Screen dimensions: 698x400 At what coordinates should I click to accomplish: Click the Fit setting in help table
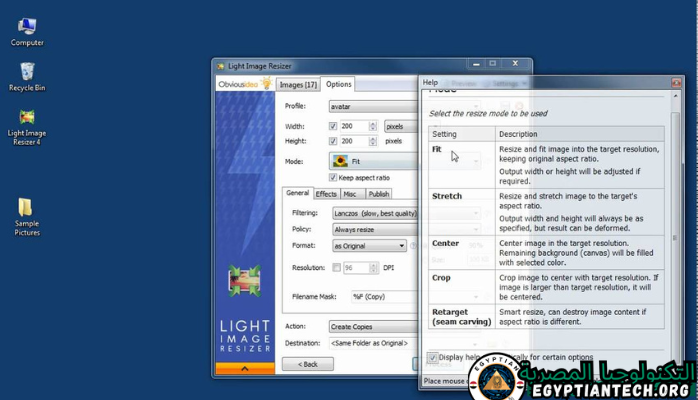tap(437, 149)
